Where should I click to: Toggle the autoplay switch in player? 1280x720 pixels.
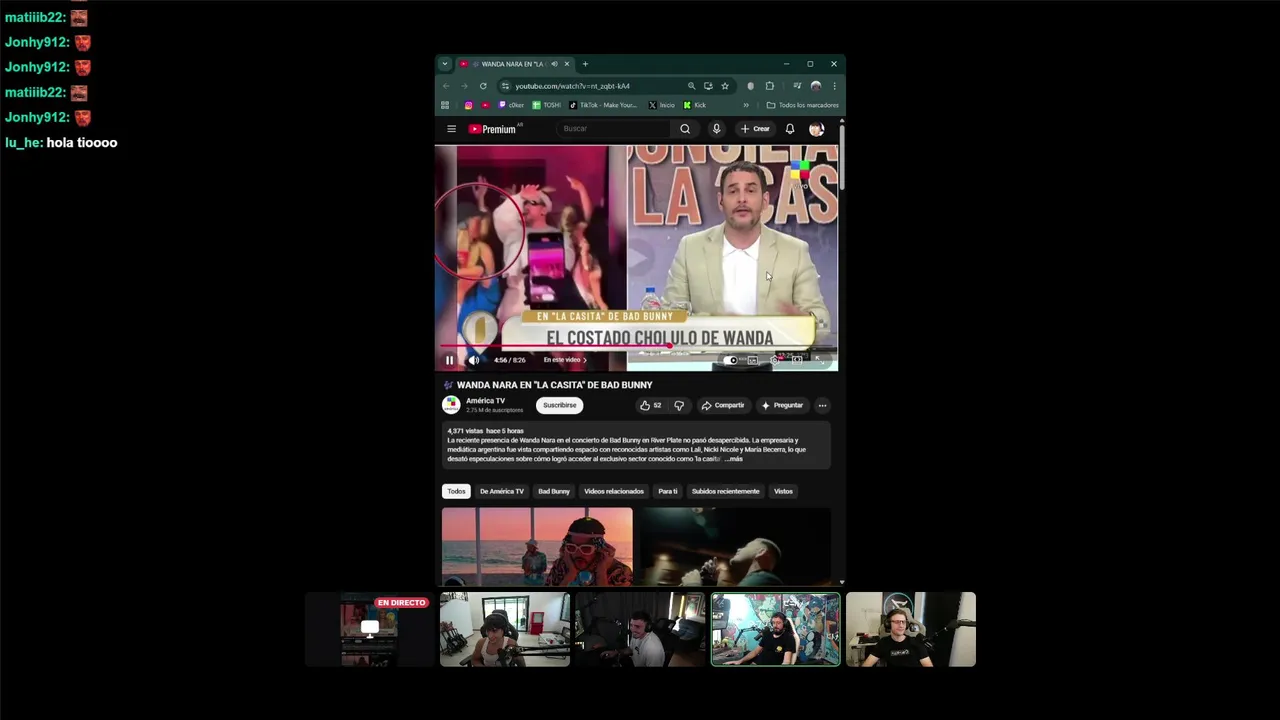pyautogui.click(x=731, y=360)
